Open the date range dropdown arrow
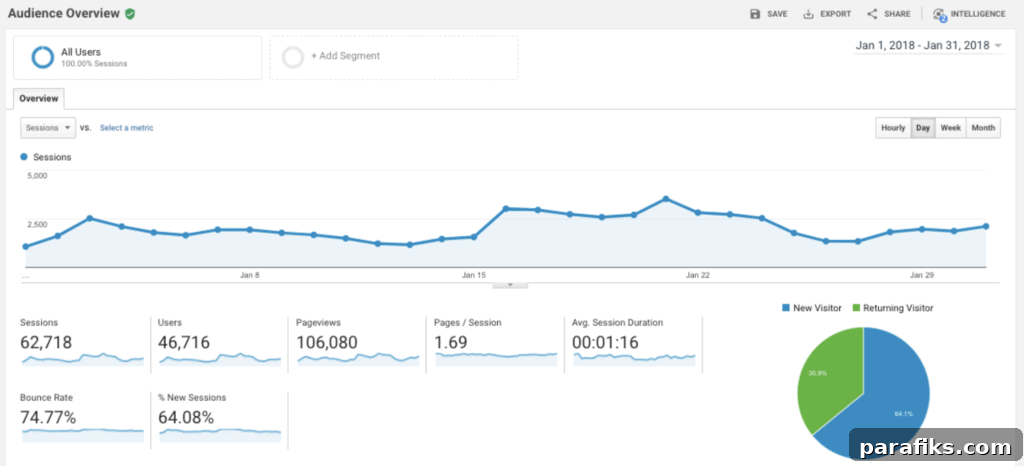Screen dimensions: 1024x466 (x=998, y=46)
